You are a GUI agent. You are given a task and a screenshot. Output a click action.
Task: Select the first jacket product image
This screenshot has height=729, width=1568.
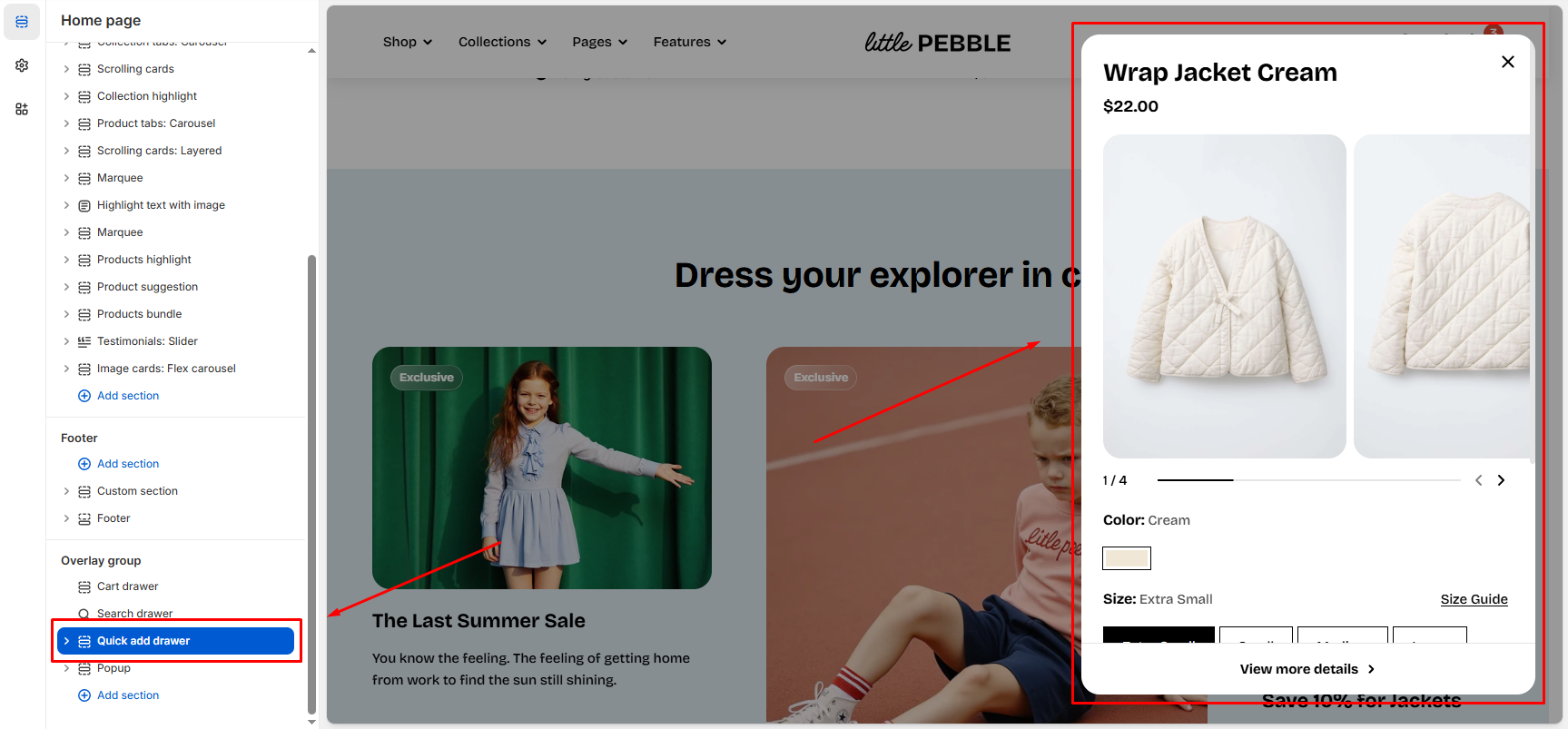pyautogui.click(x=1224, y=296)
